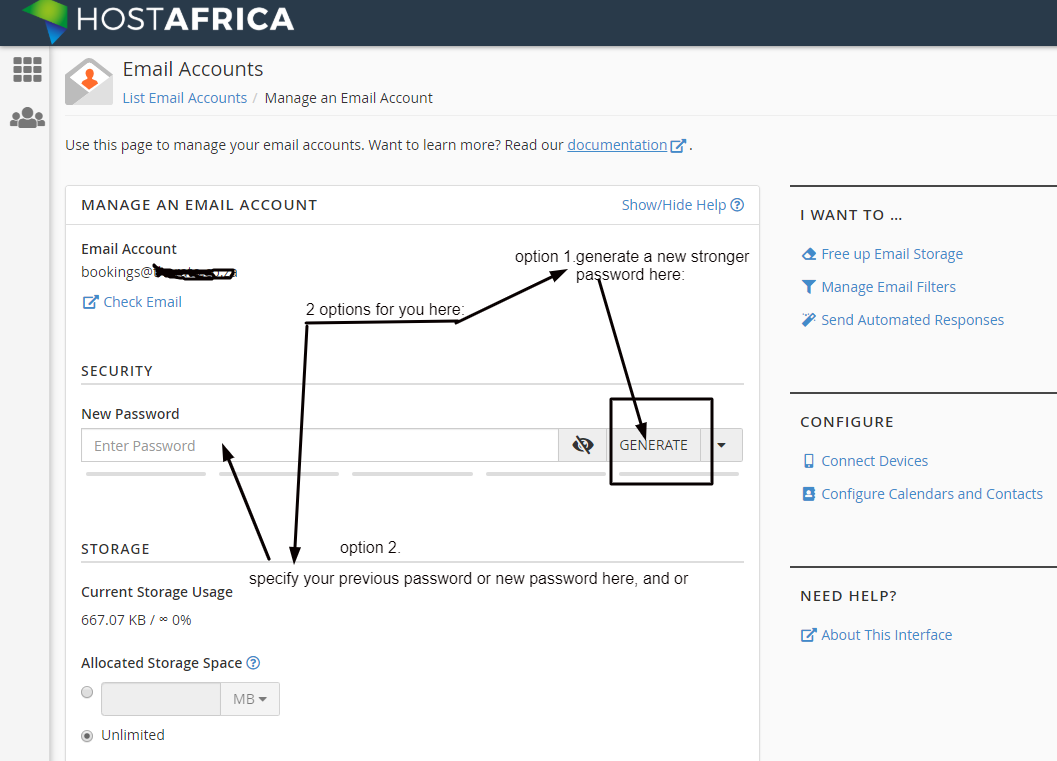The image size is (1057, 761).
Task: Toggle password visibility eye icon
Action: [583, 445]
